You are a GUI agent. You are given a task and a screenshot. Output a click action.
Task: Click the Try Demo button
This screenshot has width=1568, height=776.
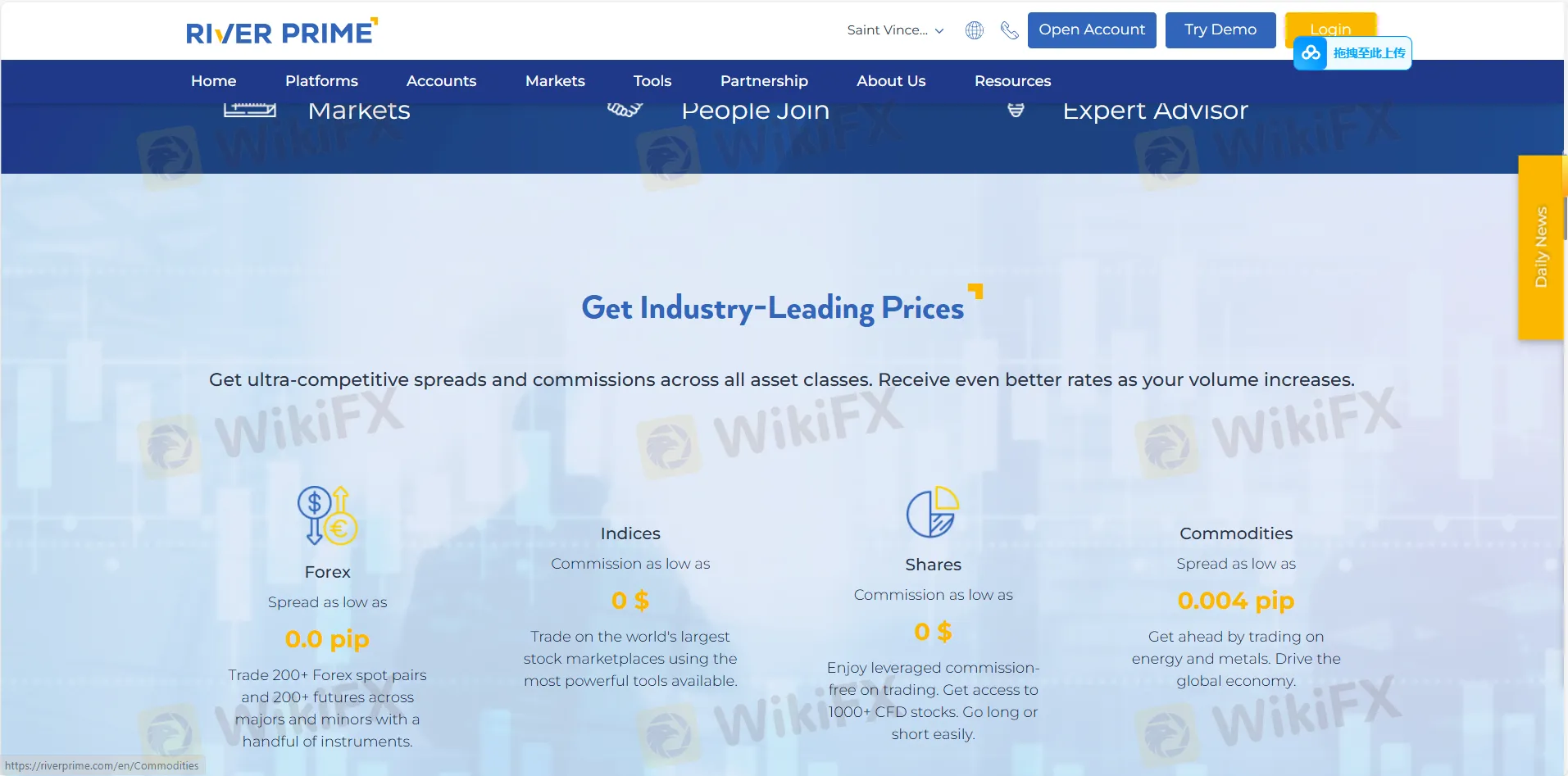(1220, 30)
